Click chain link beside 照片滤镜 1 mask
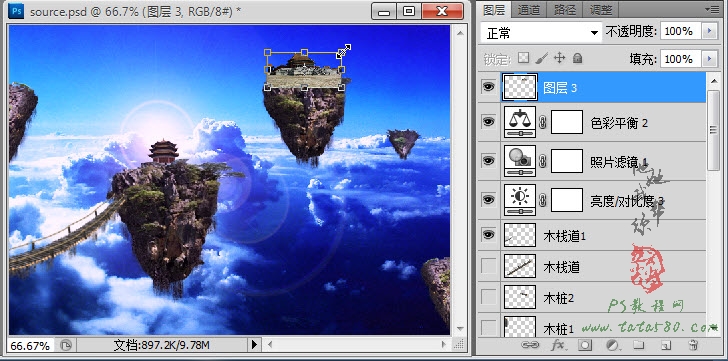The width and height of the screenshot is (728, 361). [544, 161]
